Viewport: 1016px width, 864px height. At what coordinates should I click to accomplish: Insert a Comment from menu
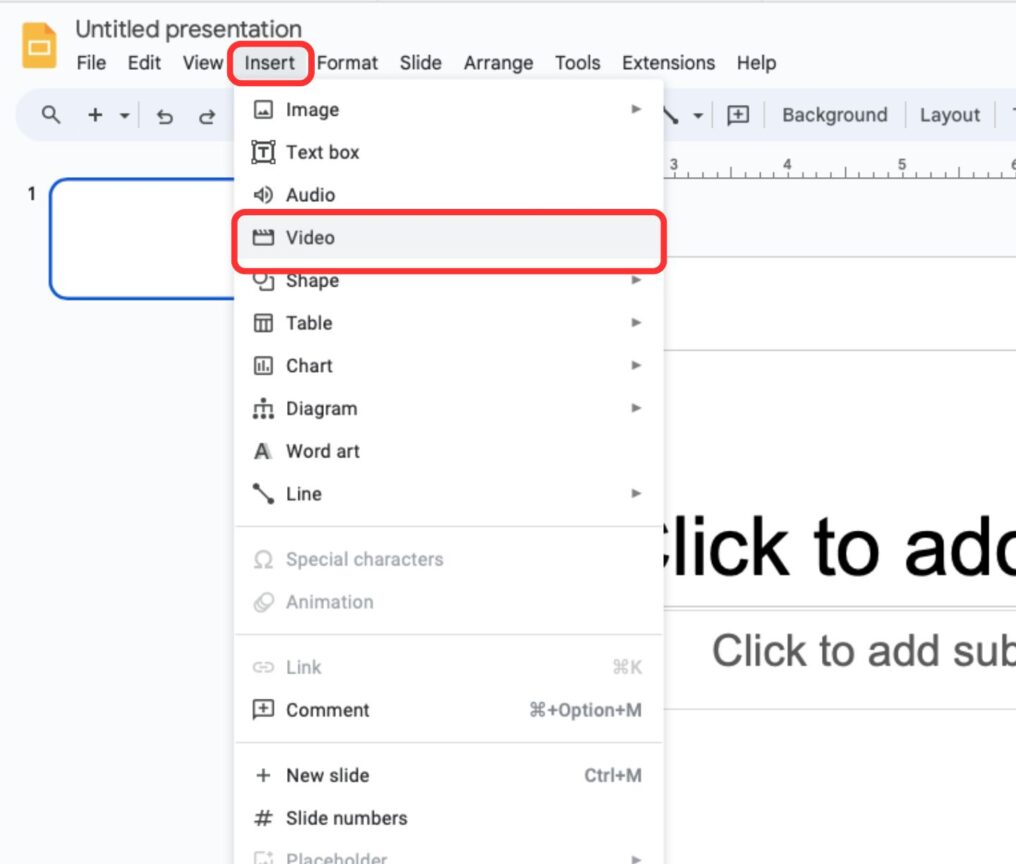(448, 710)
